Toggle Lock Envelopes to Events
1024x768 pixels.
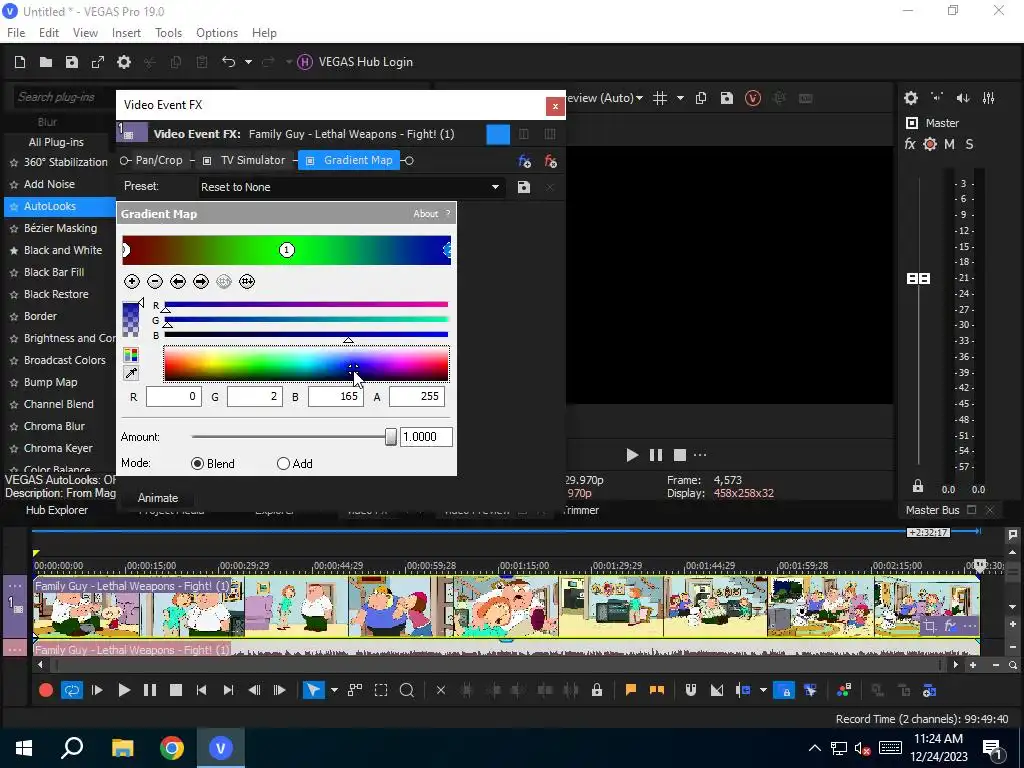click(784, 690)
